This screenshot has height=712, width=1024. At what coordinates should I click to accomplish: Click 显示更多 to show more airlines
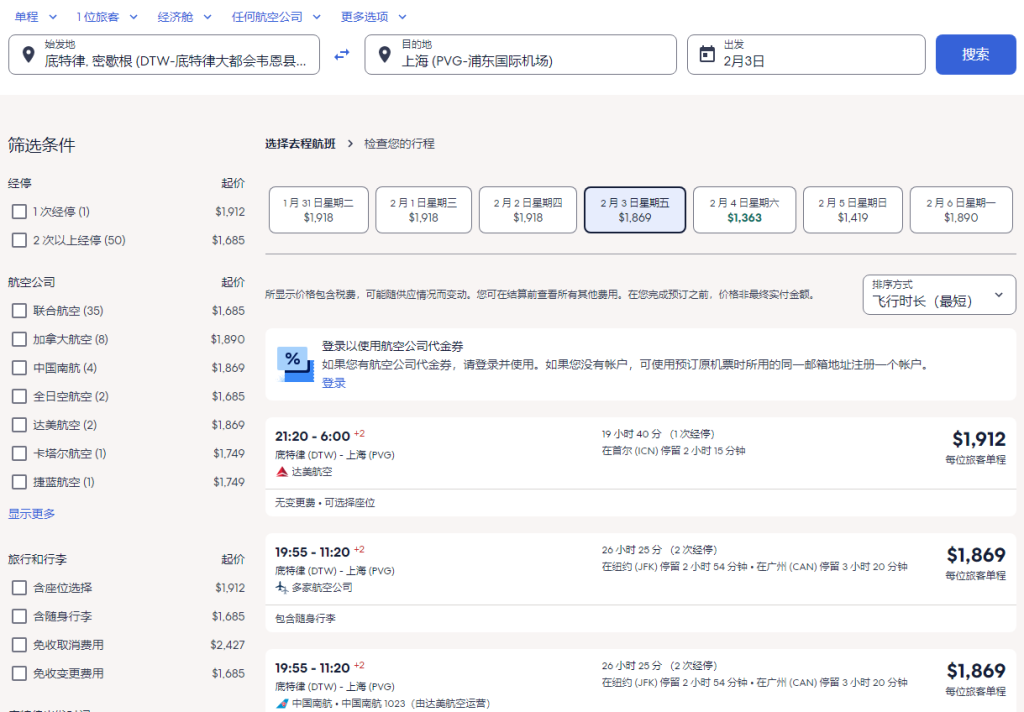coord(32,514)
